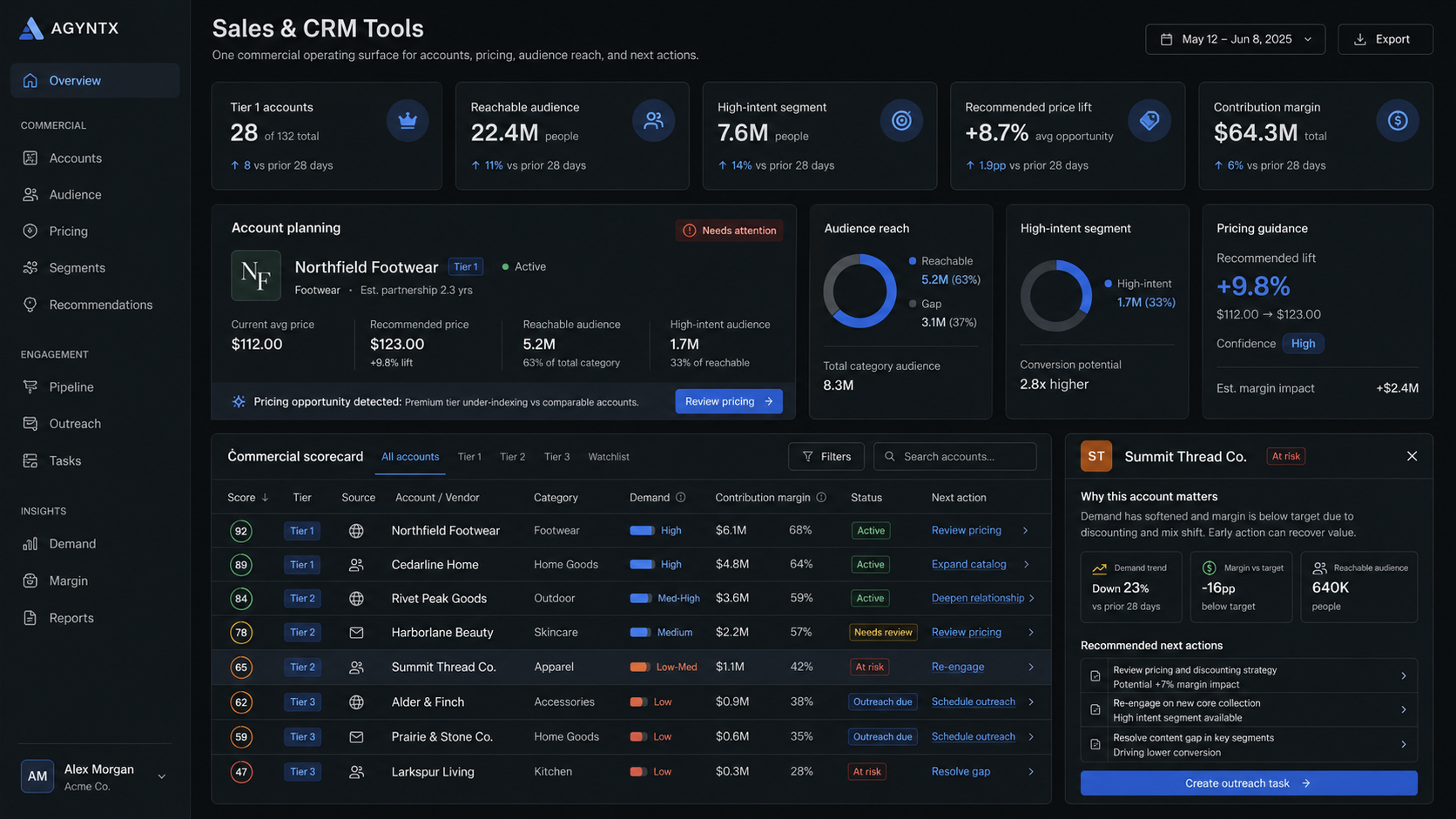Switch to the Tier 3 tab

[x=556, y=456]
